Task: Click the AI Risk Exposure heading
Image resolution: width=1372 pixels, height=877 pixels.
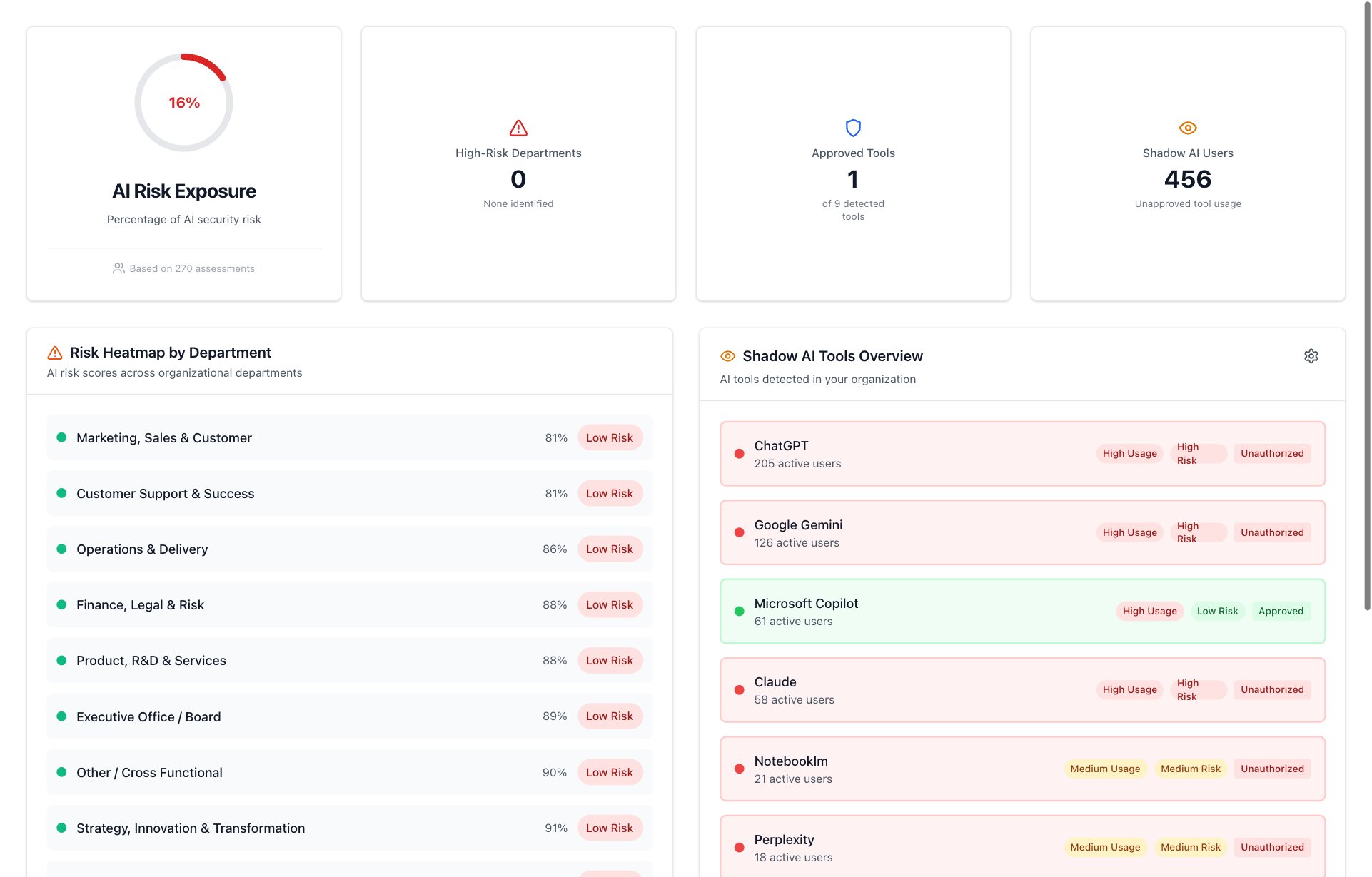Action: 183,191
